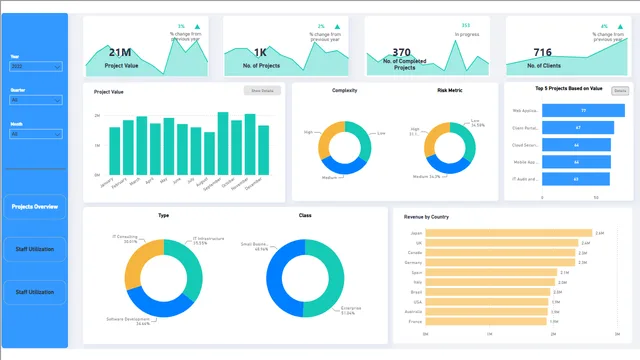Click up-triangle icon on No. of Clients card
This screenshot has height=360, width=640.
[x=620, y=27]
